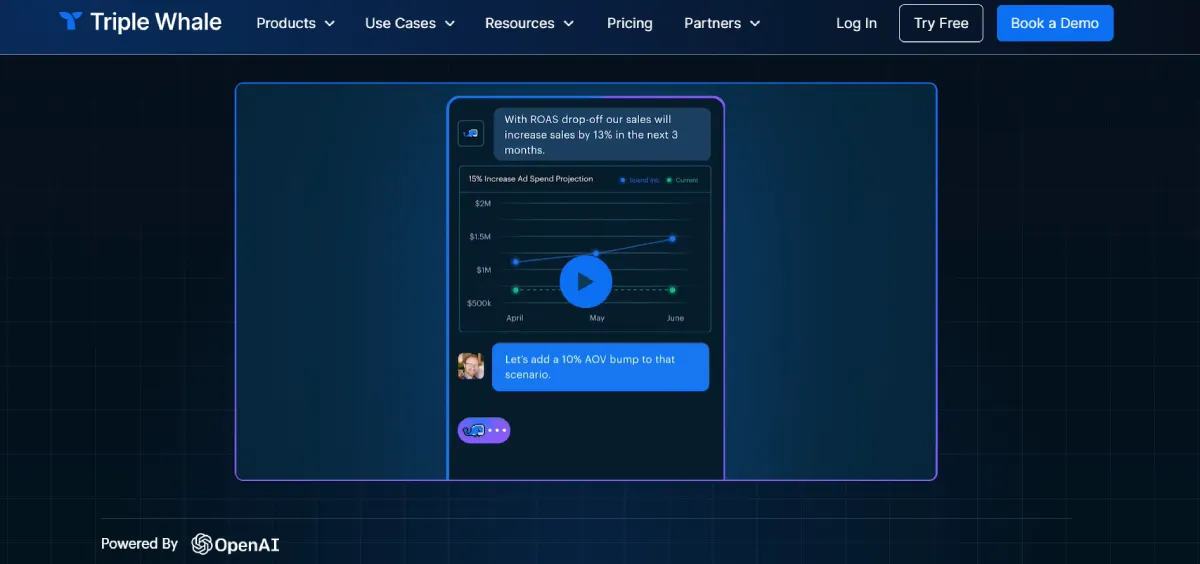Expand the Resources dropdown chevron

click(569, 23)
